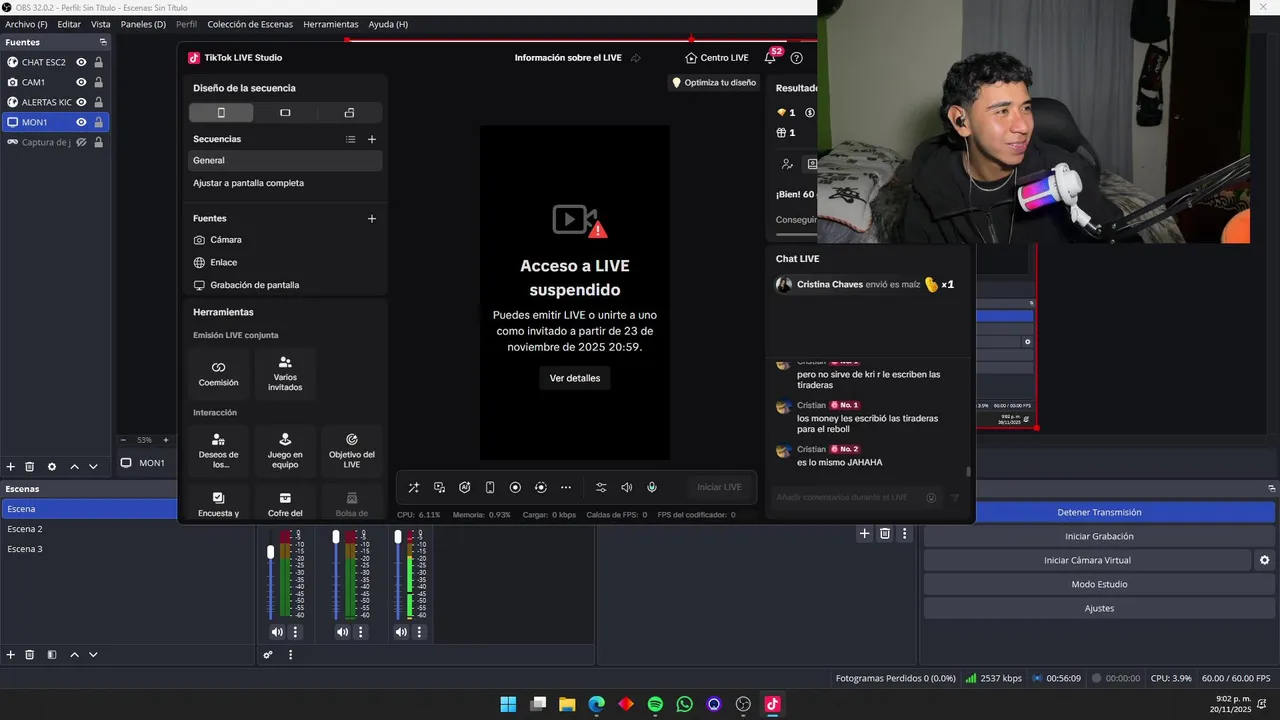Viewport: 1280px width, 720px height.
Task: Click Ver detalles on suspended notice
Action: pyautogui.click(x=575, y=378)
